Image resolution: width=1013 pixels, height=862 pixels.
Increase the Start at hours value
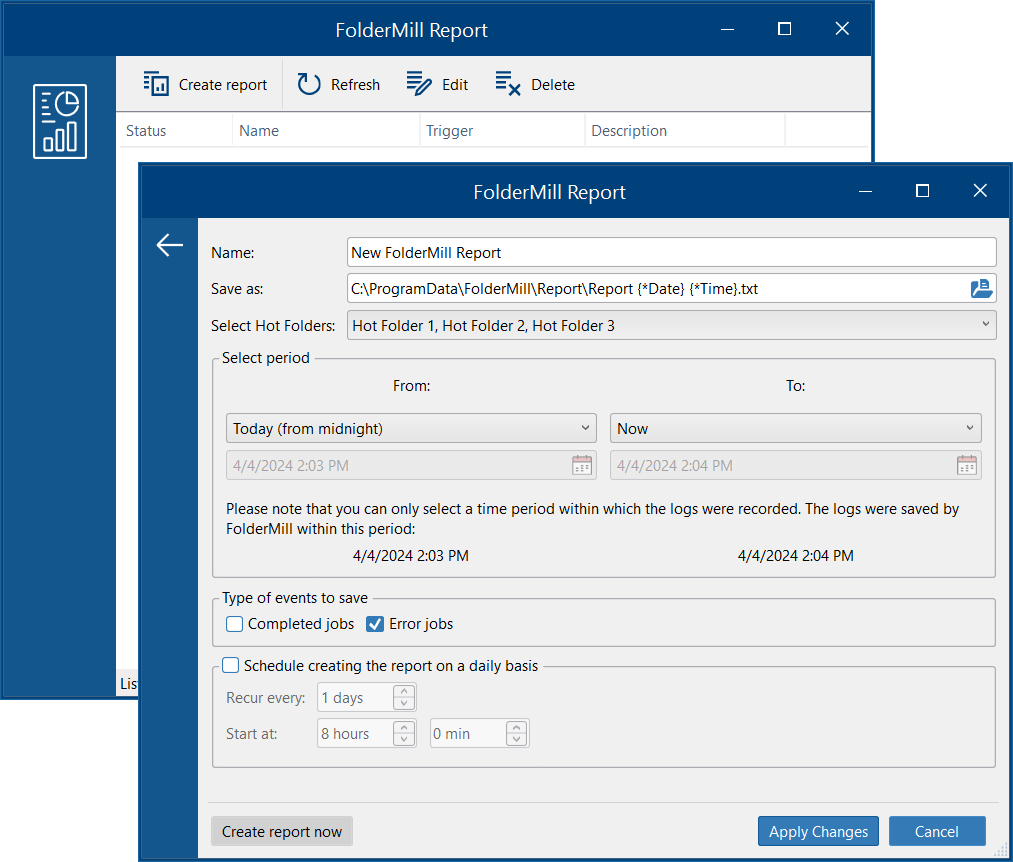[404, 727]
